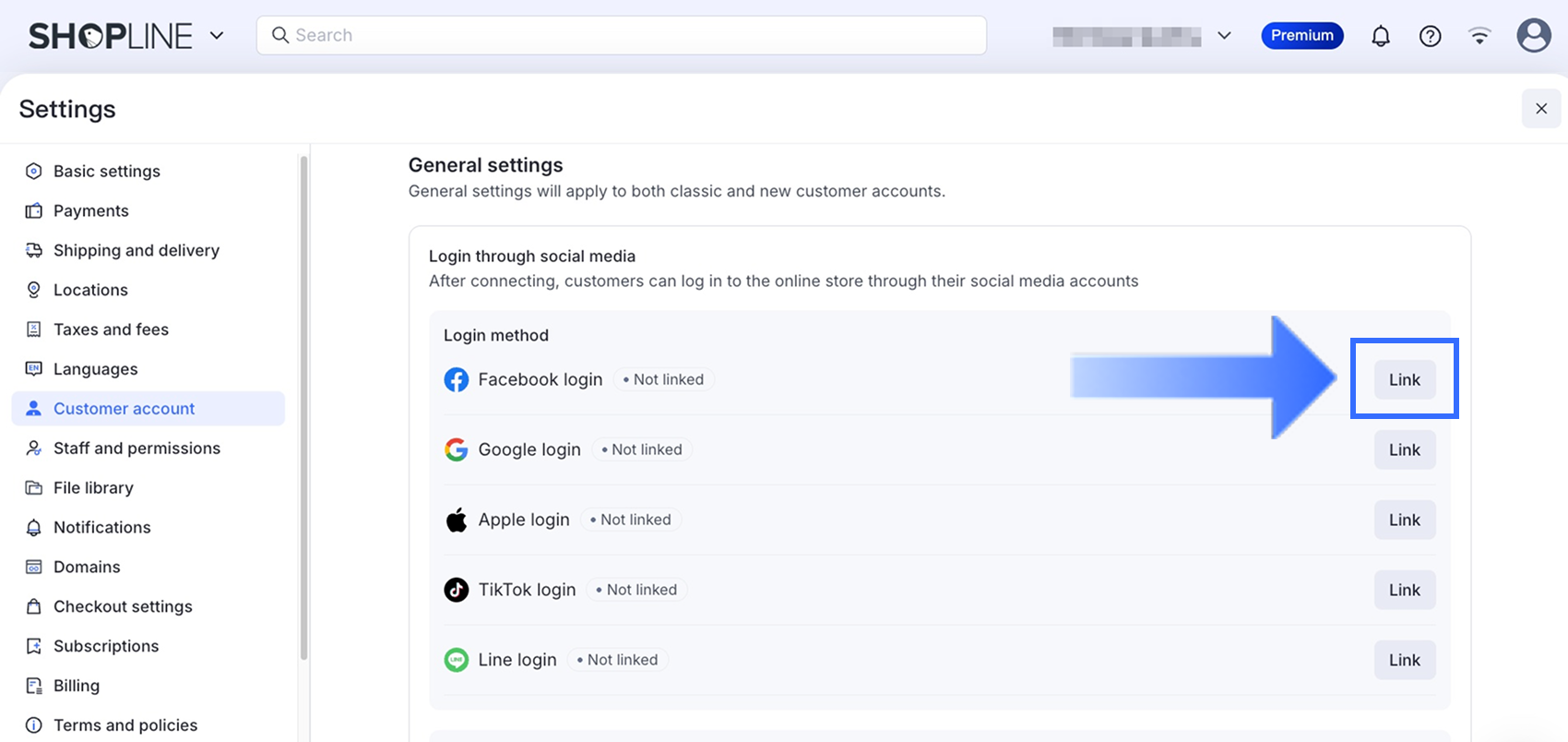The width and height of the screenshot is (1568, 742).
Task: Click the Facebook logo icon
Action: click(x=456, y=379)
